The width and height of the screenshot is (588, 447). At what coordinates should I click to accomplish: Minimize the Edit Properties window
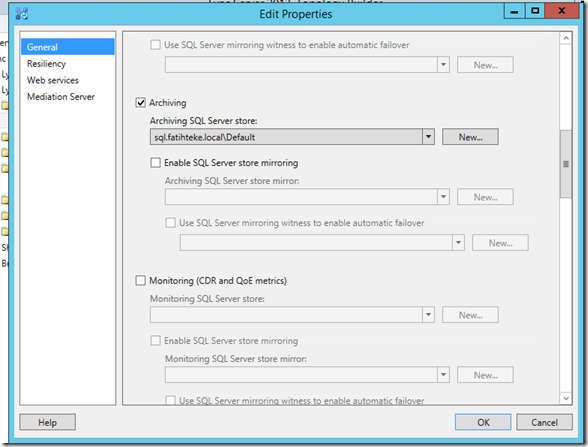(514, 11)
